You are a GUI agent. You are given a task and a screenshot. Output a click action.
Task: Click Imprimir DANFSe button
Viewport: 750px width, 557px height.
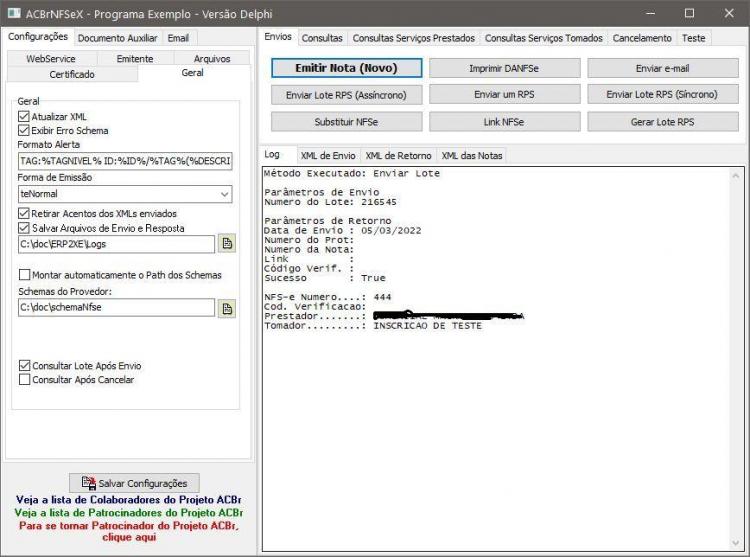[504, 68]
